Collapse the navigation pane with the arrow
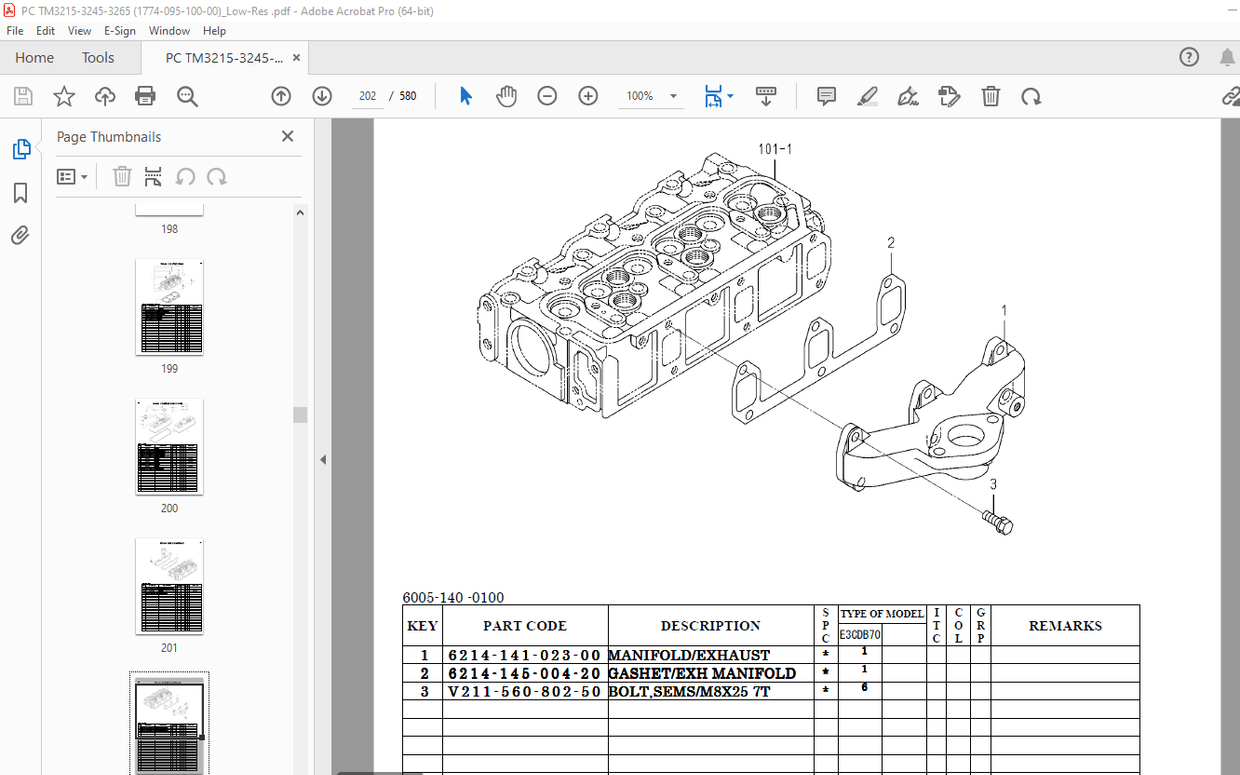This screenshot has width=1240, height=775. pyautogui.click(x=323, y=459)
